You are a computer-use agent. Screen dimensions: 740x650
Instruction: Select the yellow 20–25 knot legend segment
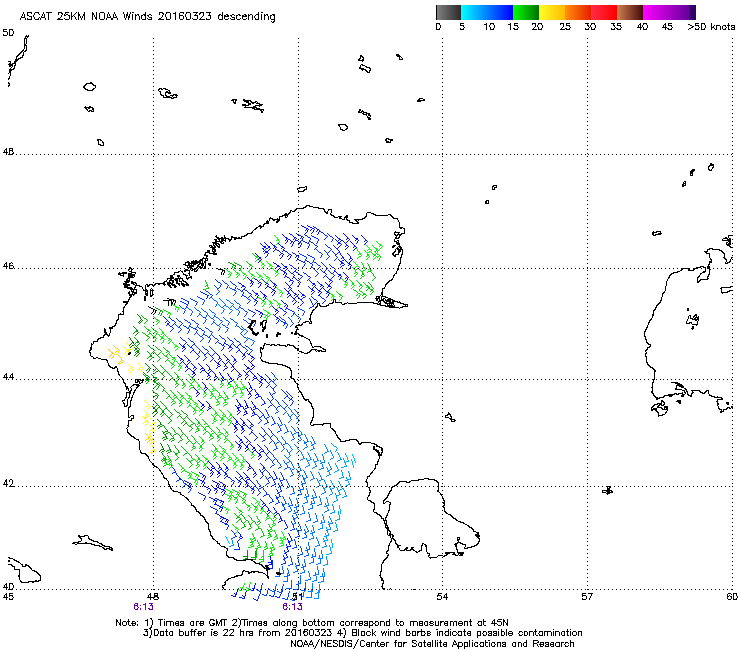point(552,12)
